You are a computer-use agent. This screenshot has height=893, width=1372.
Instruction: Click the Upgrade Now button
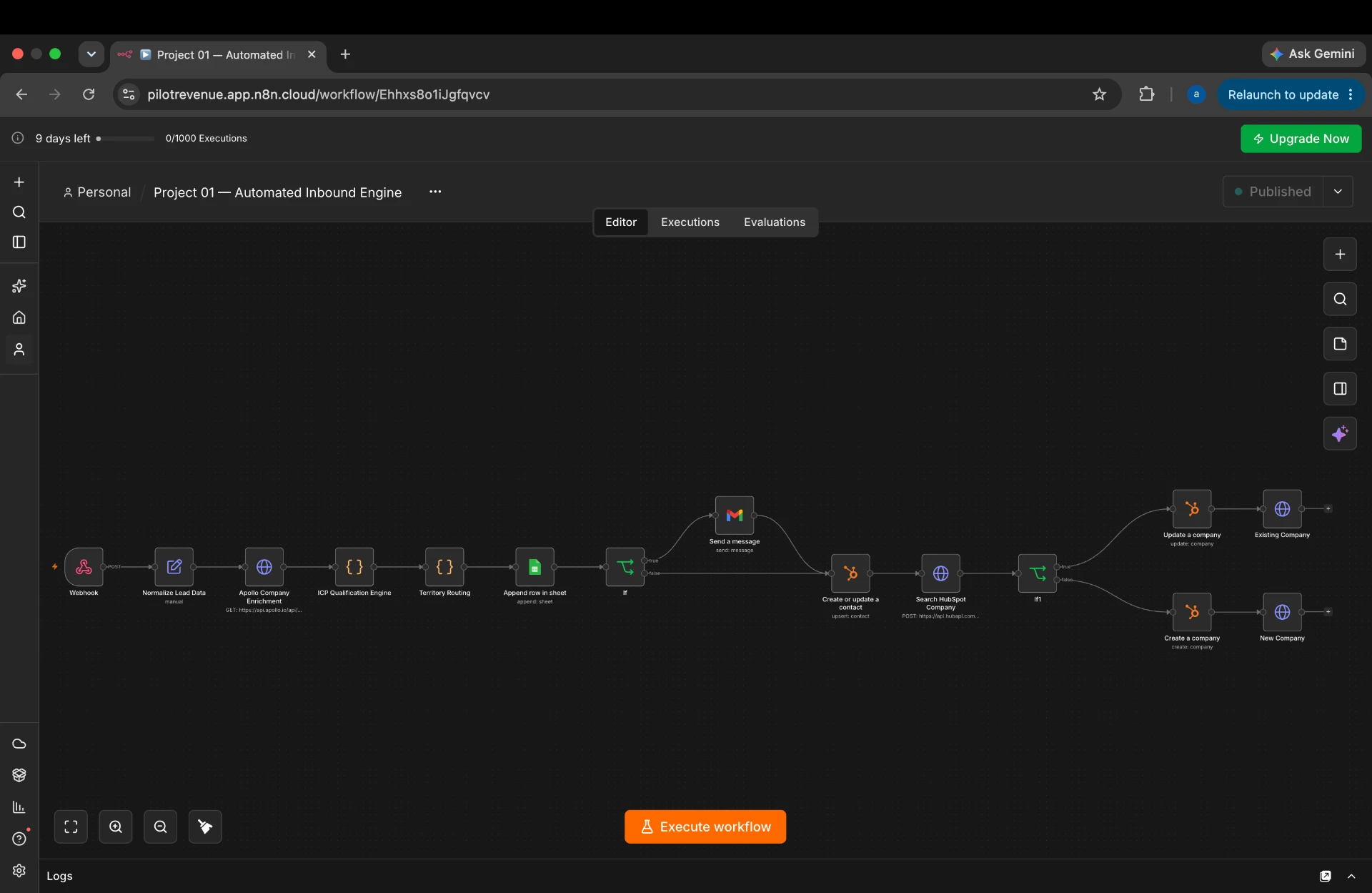pyautogui.click(x=1301, y=139)
